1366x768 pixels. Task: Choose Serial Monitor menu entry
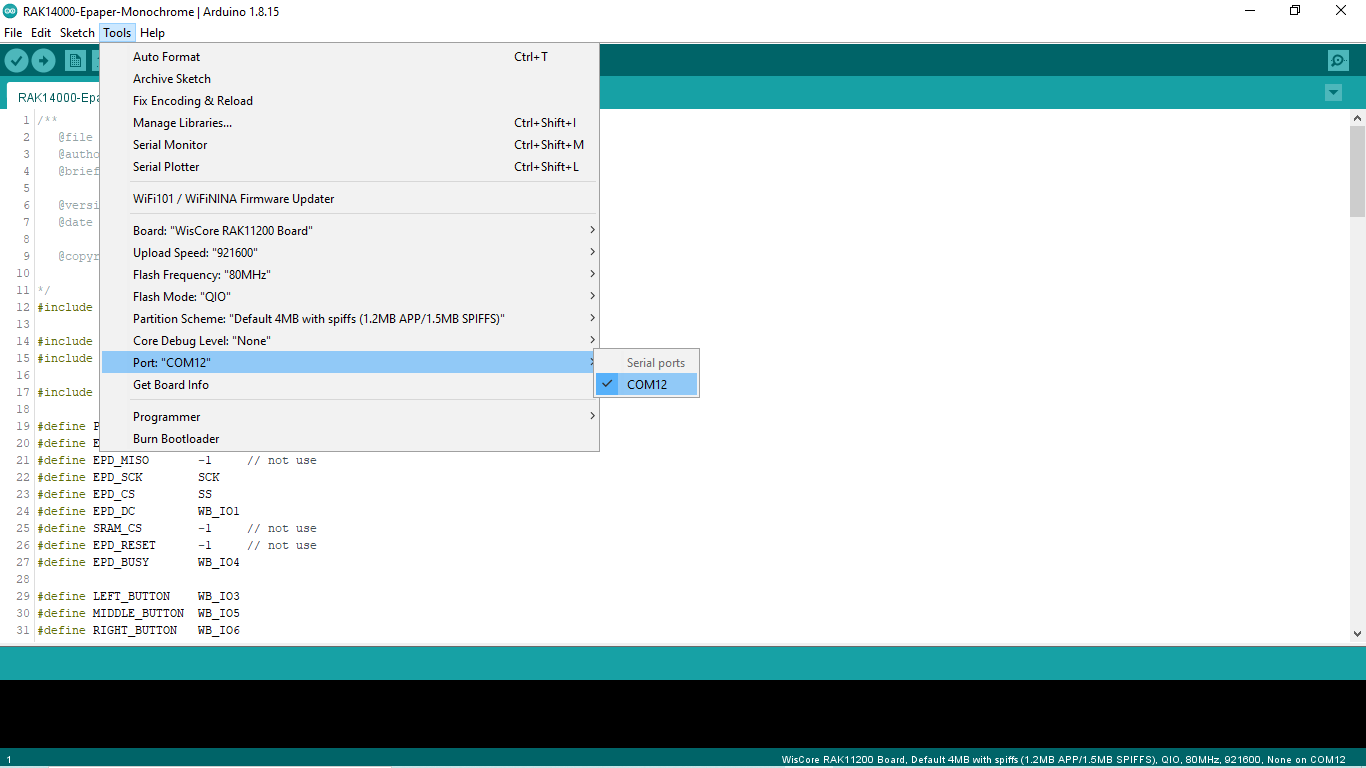350,145
